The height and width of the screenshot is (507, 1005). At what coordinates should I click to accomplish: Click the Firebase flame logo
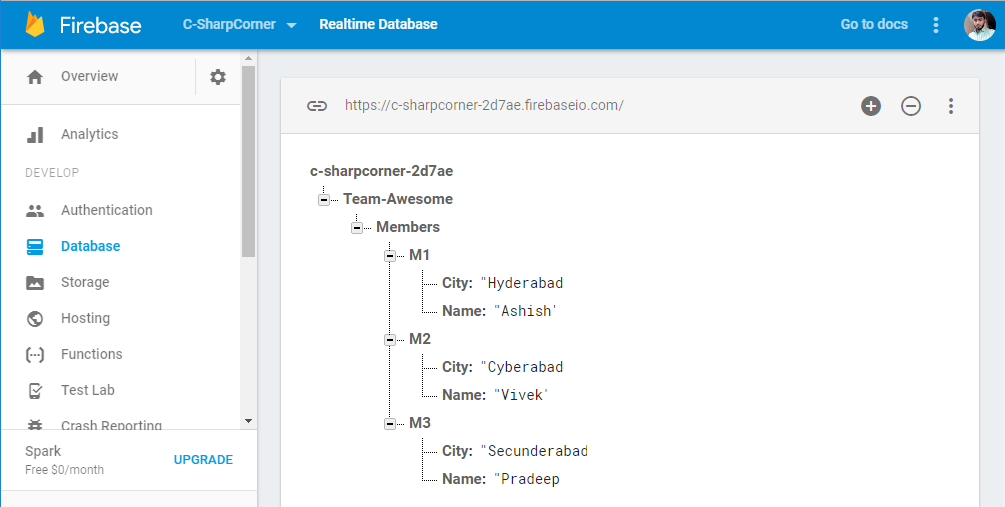[x=35, y=24]
